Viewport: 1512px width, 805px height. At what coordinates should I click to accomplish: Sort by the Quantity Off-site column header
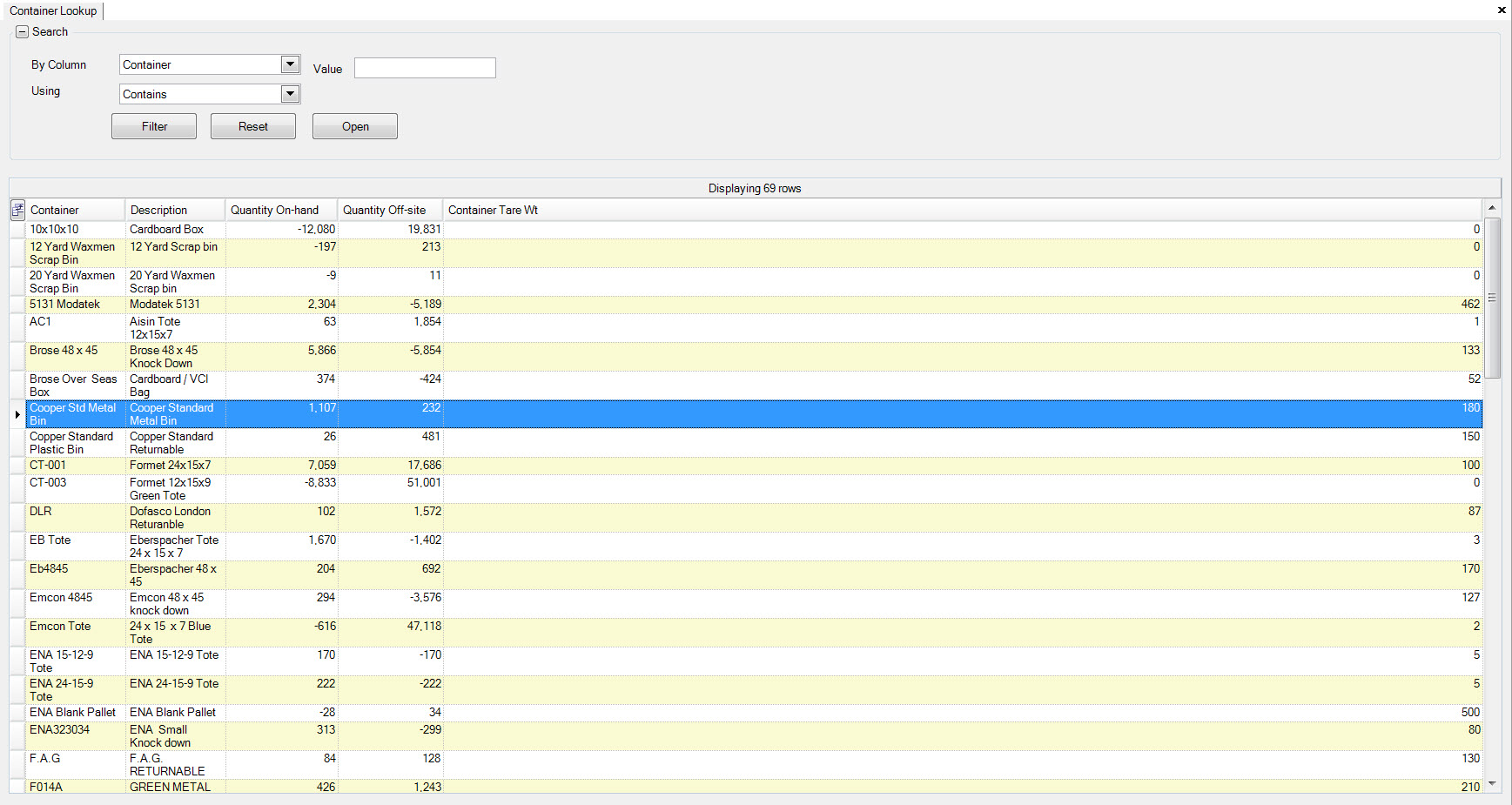click(x=391, y=210)
